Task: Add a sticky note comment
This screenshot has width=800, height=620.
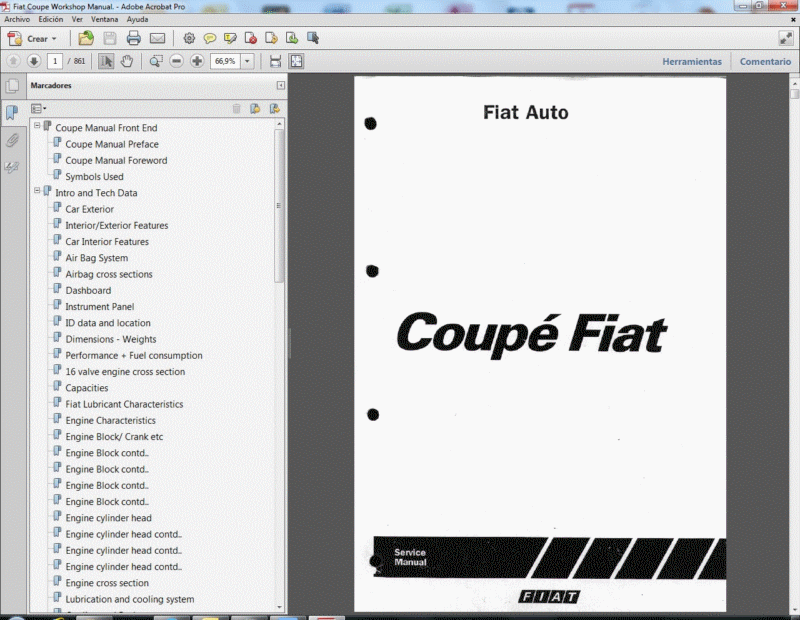Action: click(210, 38)
